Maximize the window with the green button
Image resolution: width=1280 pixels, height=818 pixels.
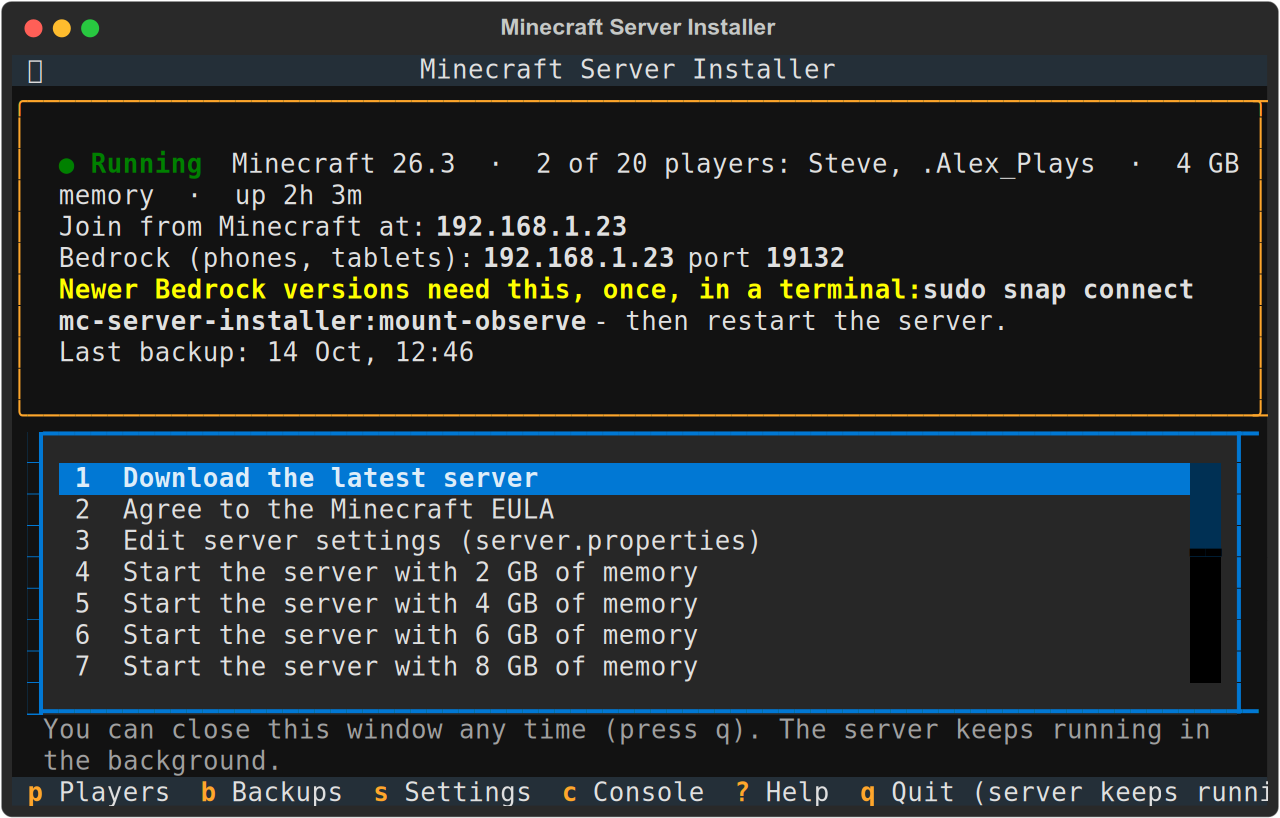point(90,28)
